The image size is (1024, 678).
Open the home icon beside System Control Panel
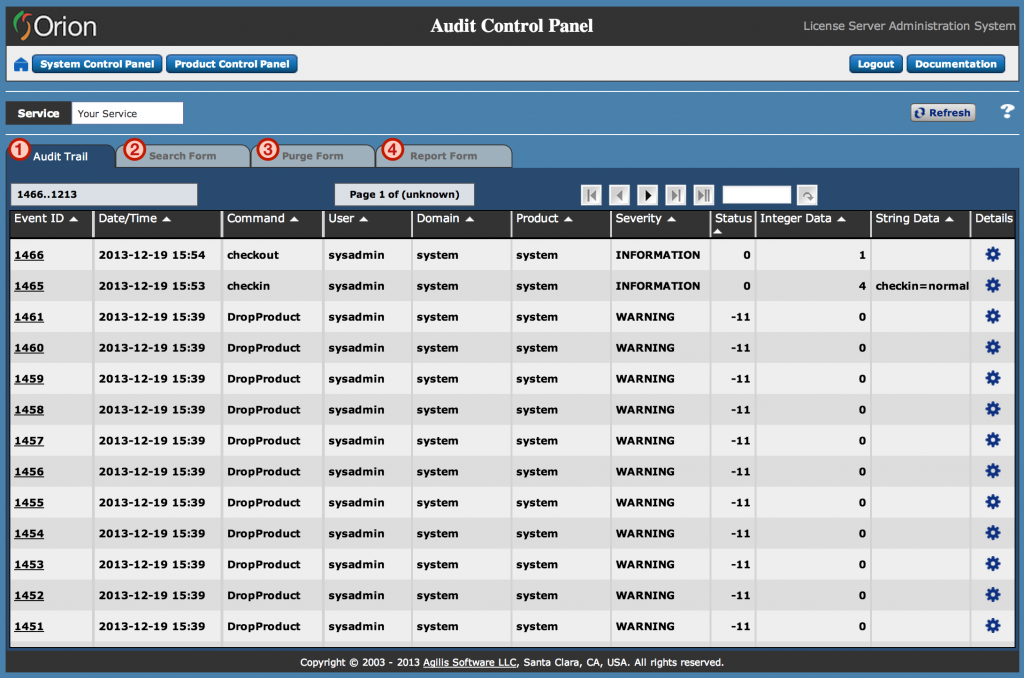[20, 63]
